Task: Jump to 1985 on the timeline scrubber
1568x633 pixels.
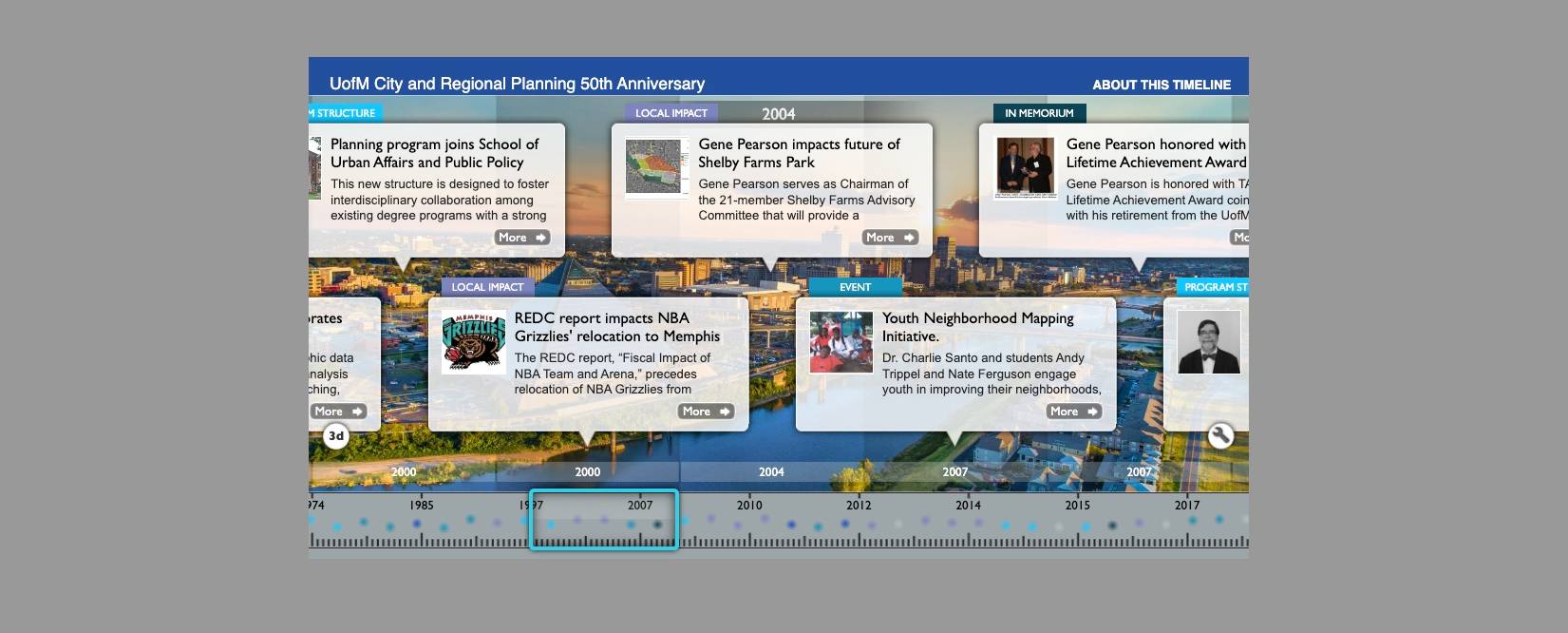Action: click(x=421, y=506)
